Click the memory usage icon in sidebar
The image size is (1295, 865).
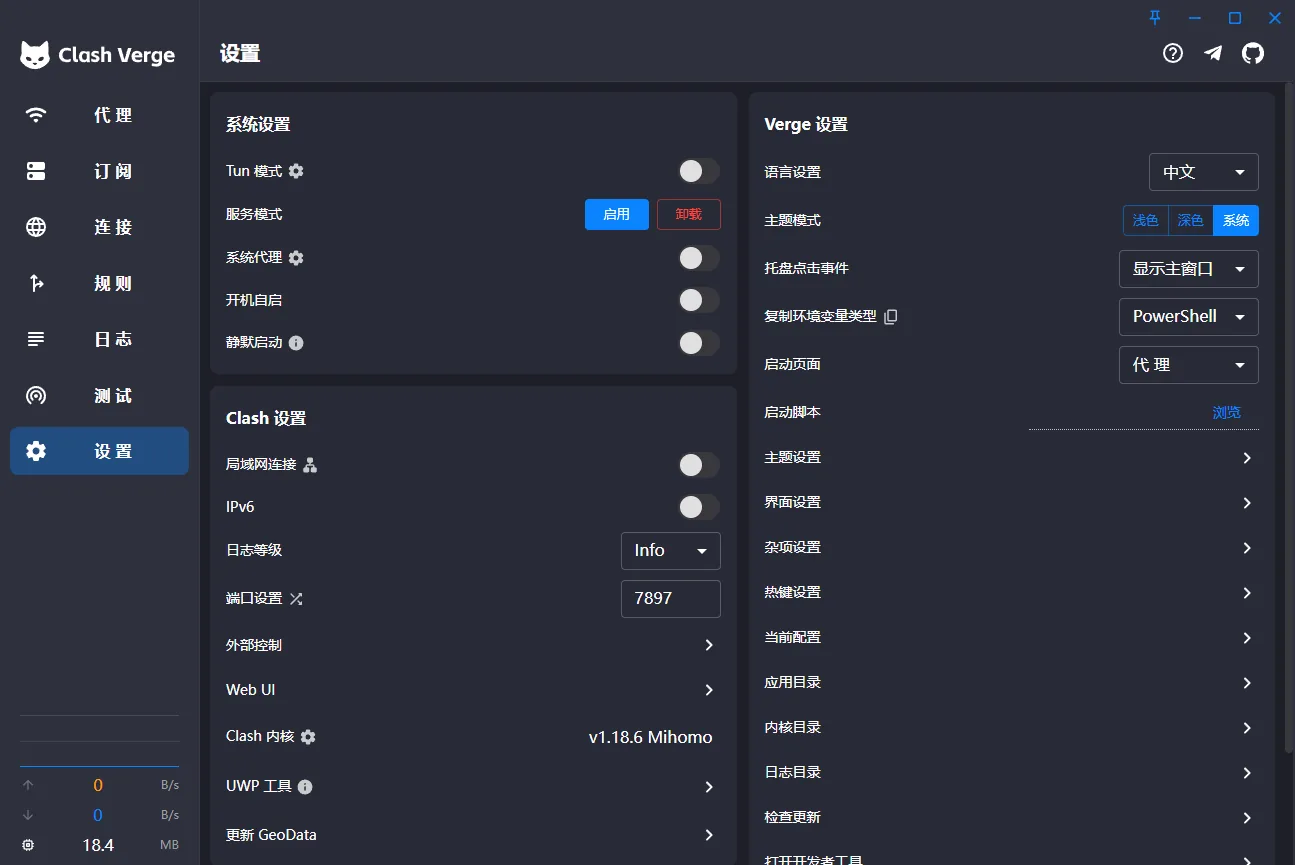click(28, 845)
